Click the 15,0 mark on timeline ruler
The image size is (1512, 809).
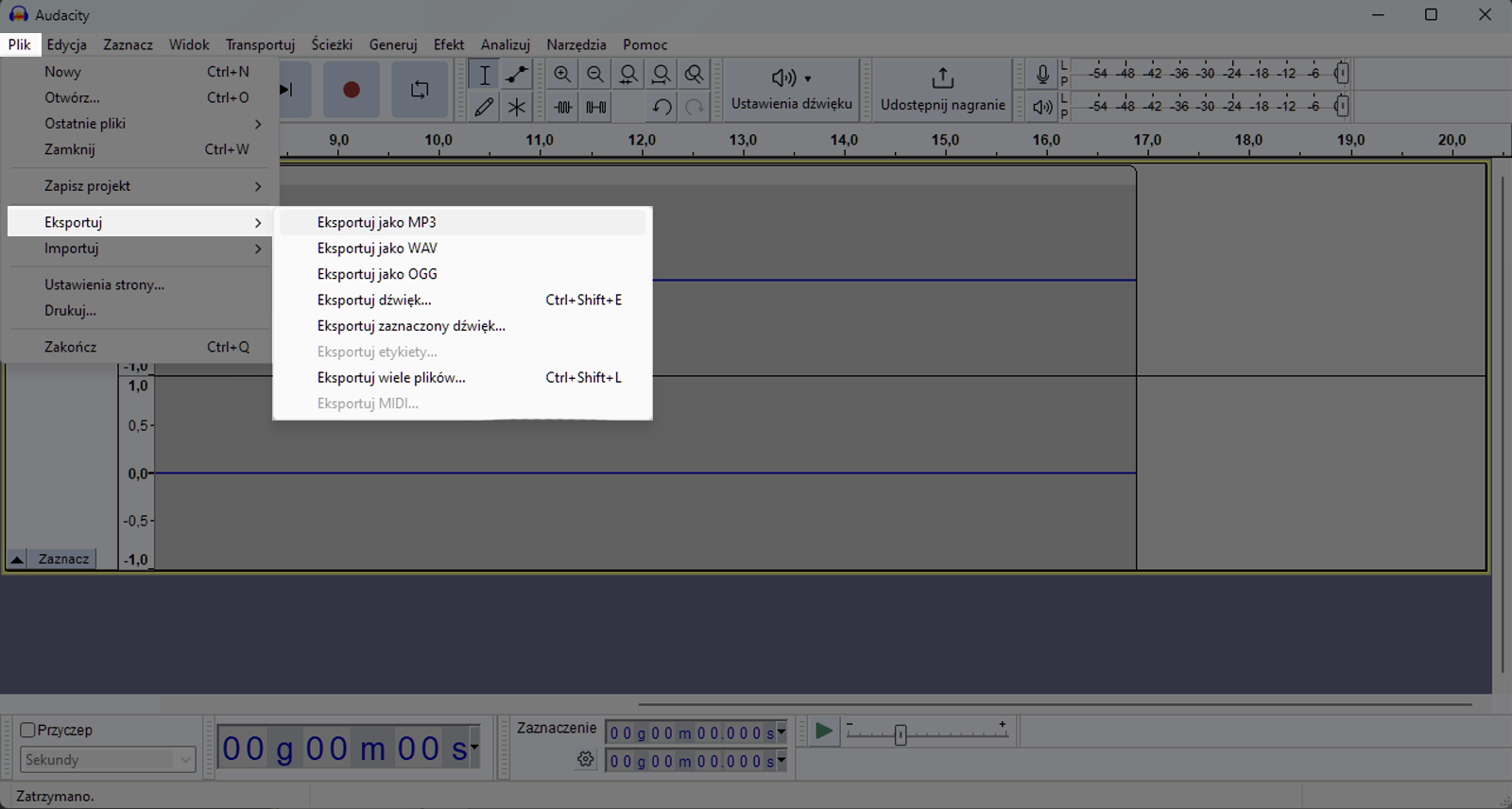click(x=945, y=141)
